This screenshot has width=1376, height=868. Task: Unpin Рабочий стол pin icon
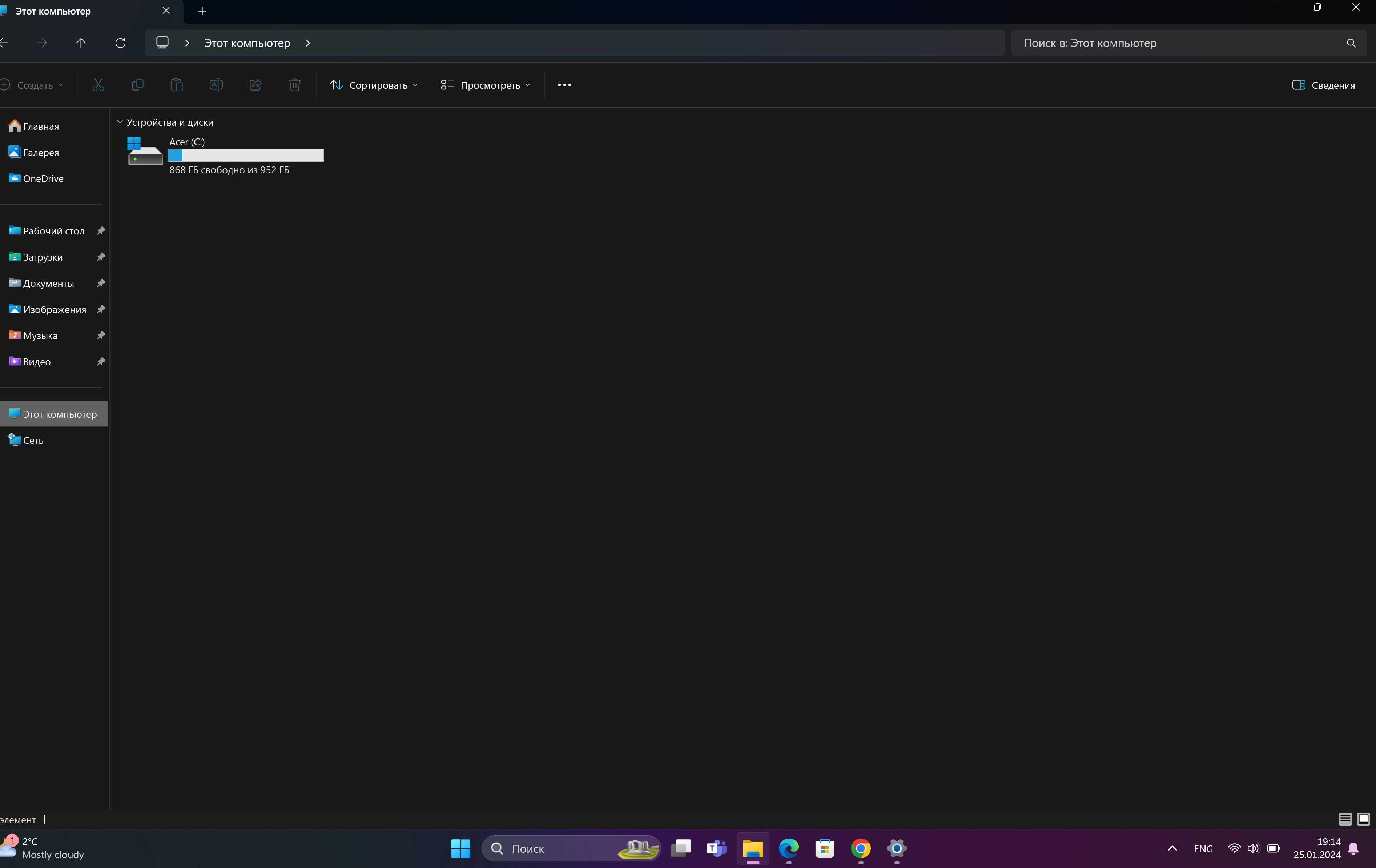(101, 231)
